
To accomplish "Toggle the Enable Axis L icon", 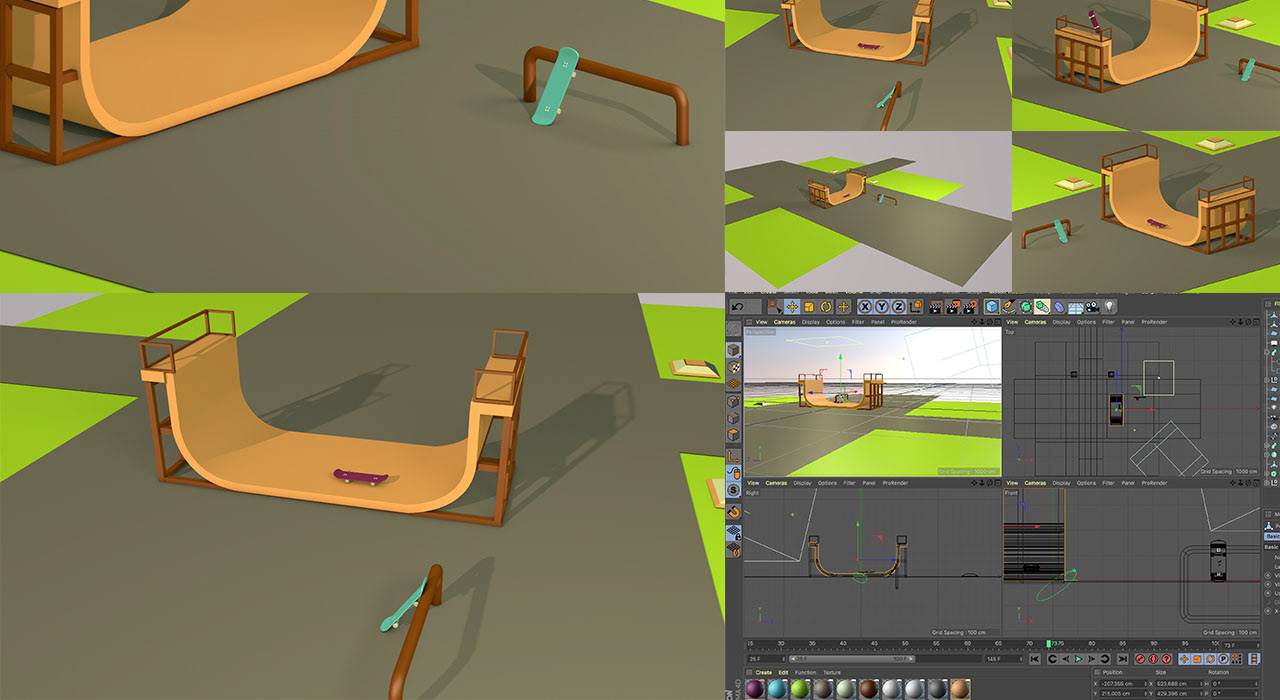I will 733,457.
